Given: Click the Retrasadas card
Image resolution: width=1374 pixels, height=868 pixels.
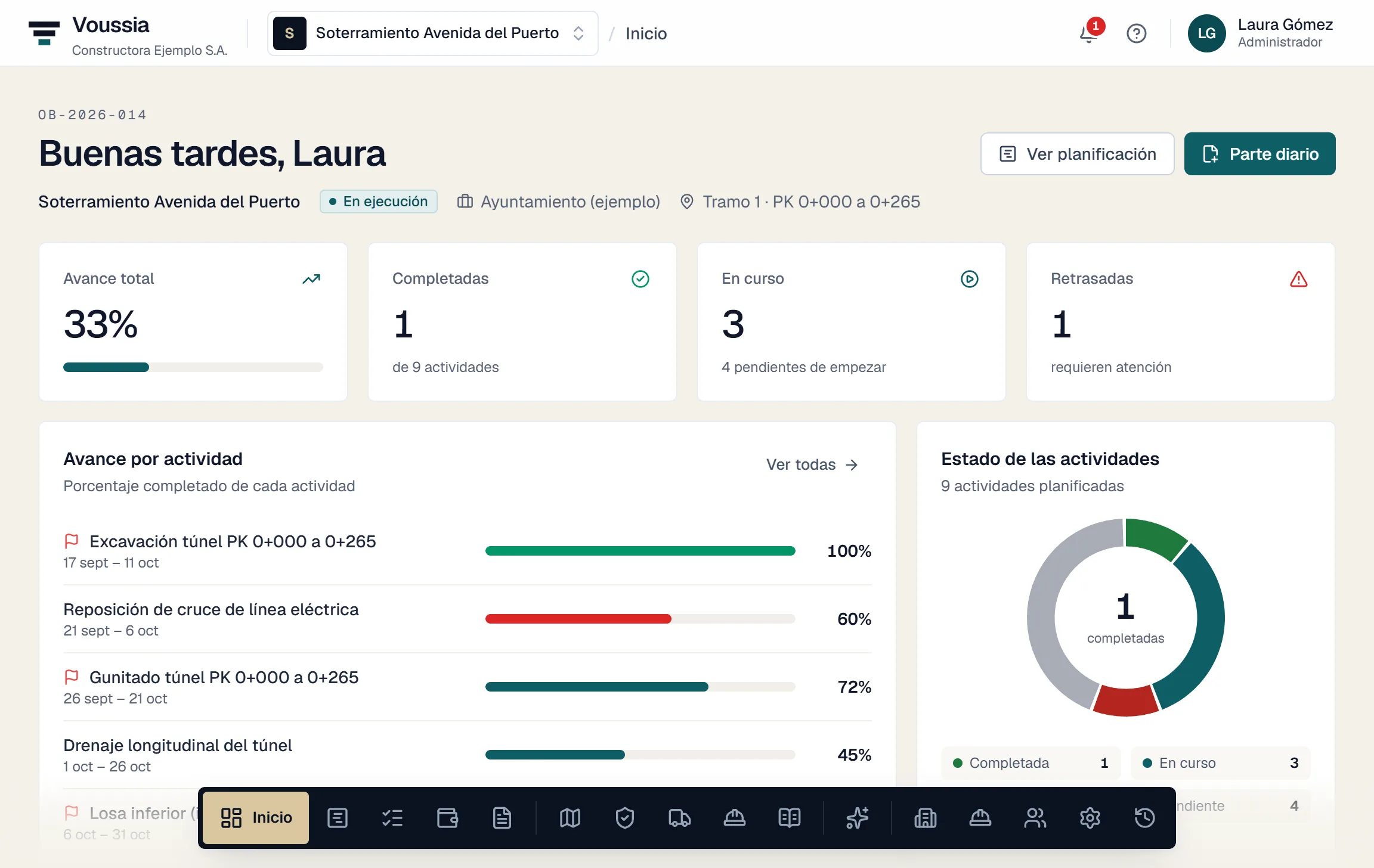Looking at the screenshot, I should [x=1181, y=322].
